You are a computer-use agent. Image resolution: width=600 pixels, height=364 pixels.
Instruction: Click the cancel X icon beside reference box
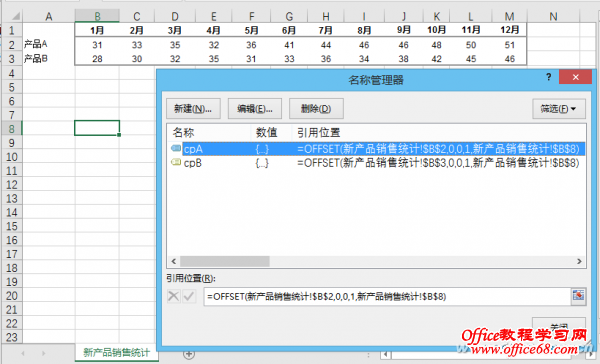click(174, 296)
